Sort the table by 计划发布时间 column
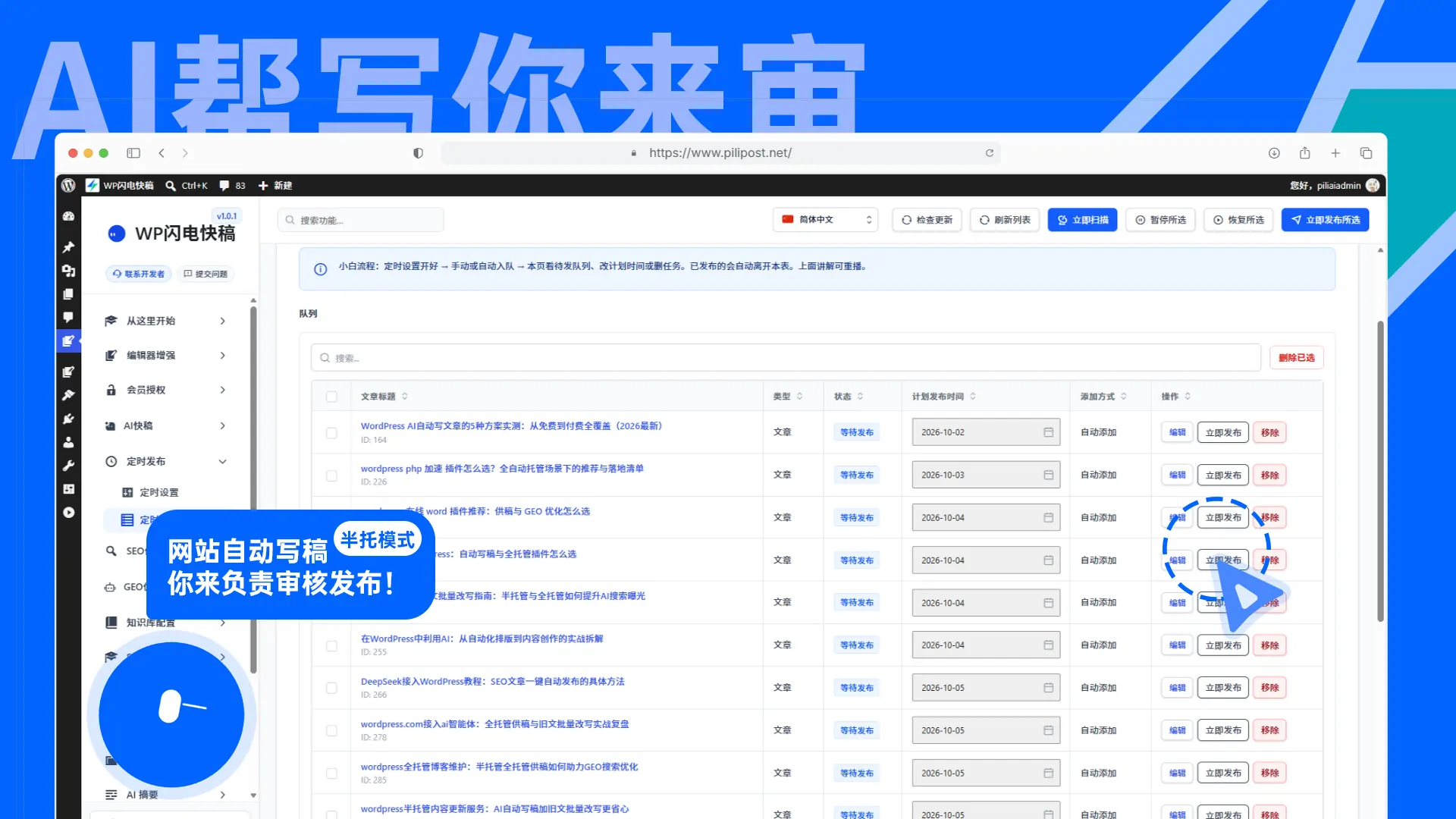This screenshot has height=819, width=1456. click(x=943, y=397)
